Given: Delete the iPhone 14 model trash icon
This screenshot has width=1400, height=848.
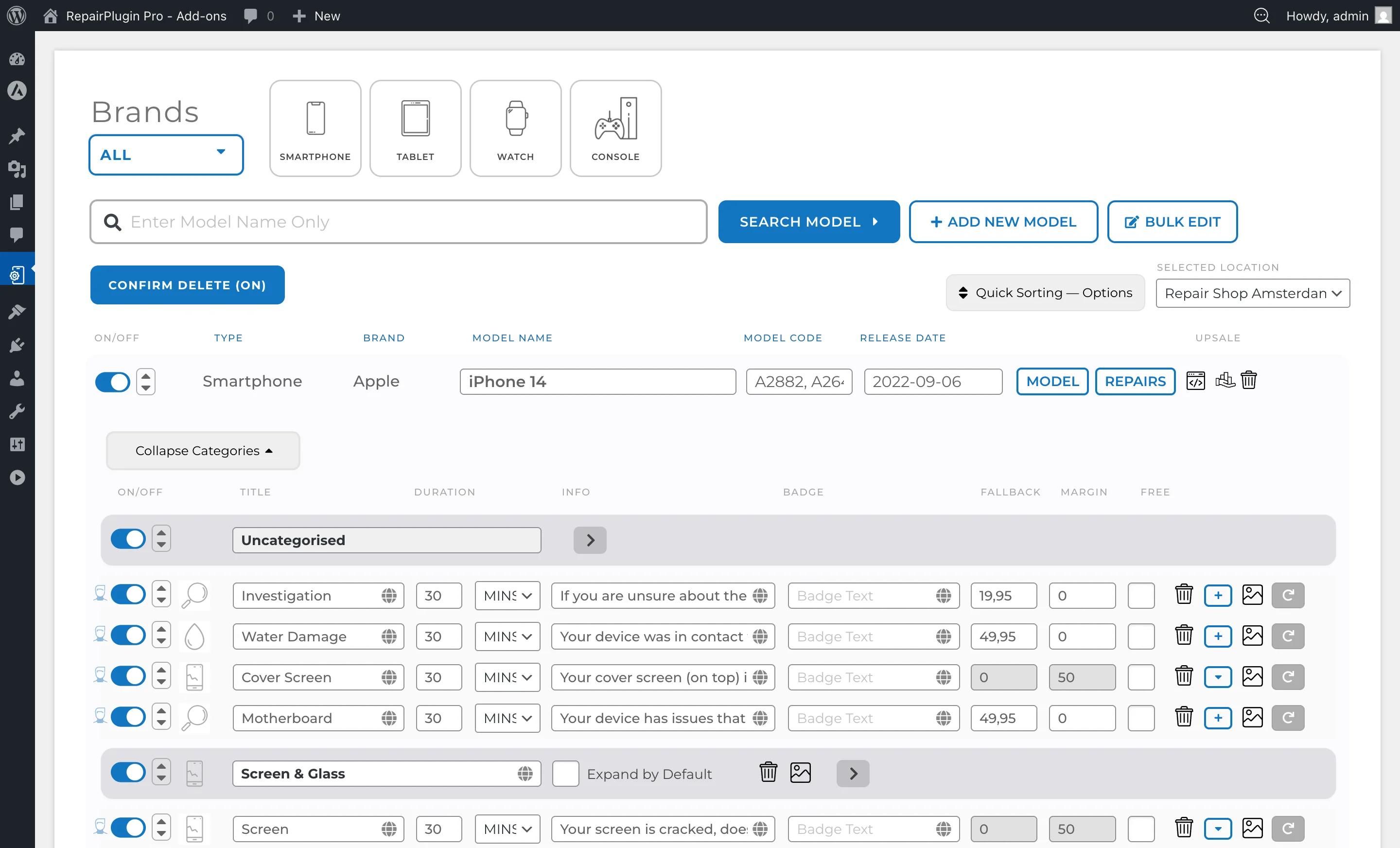Looking at the screenshot, I should (x=1248, y=380).
